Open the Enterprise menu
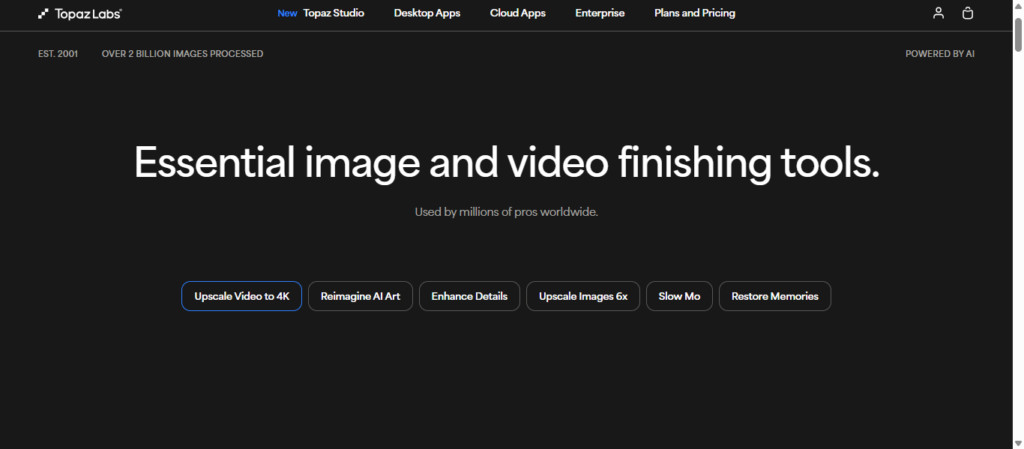The image size is (1024, 449). (600, 14)
